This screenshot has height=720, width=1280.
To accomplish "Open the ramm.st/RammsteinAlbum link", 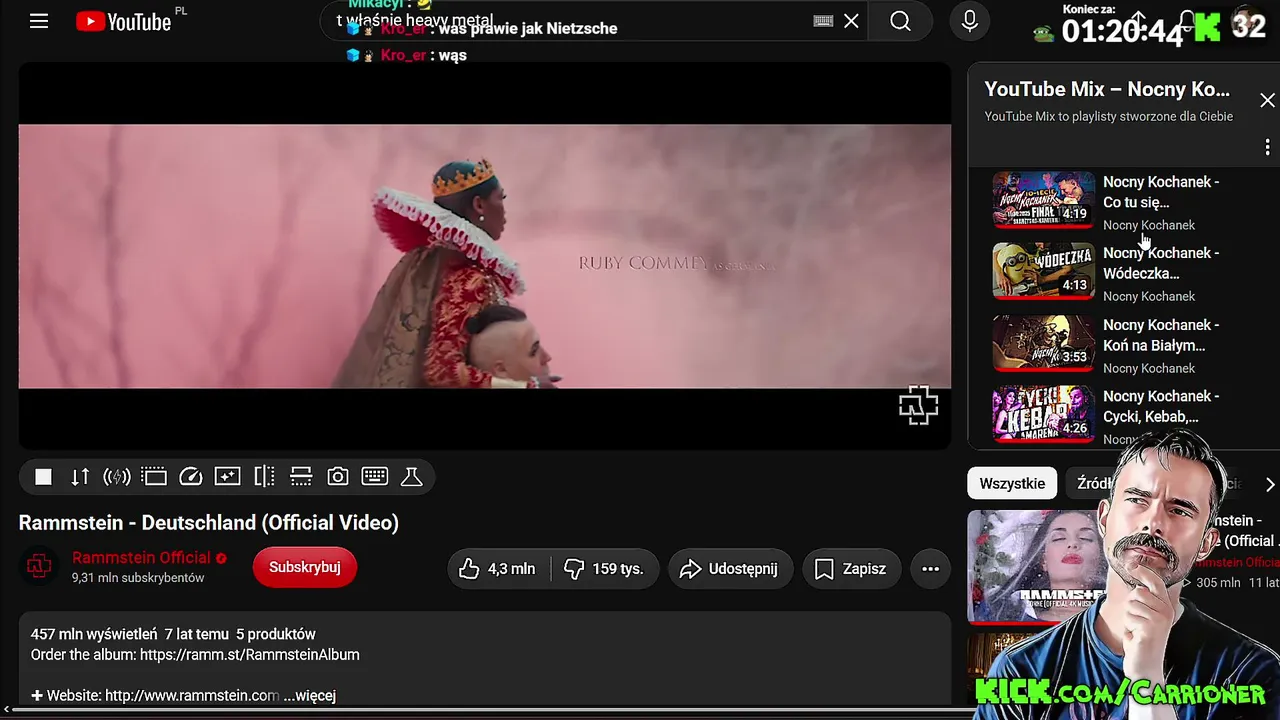I will [x=250, y=655].
